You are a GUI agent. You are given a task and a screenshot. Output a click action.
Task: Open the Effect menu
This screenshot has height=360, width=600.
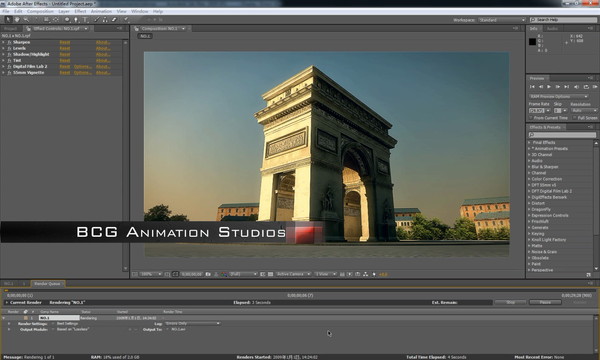(80, 11)
